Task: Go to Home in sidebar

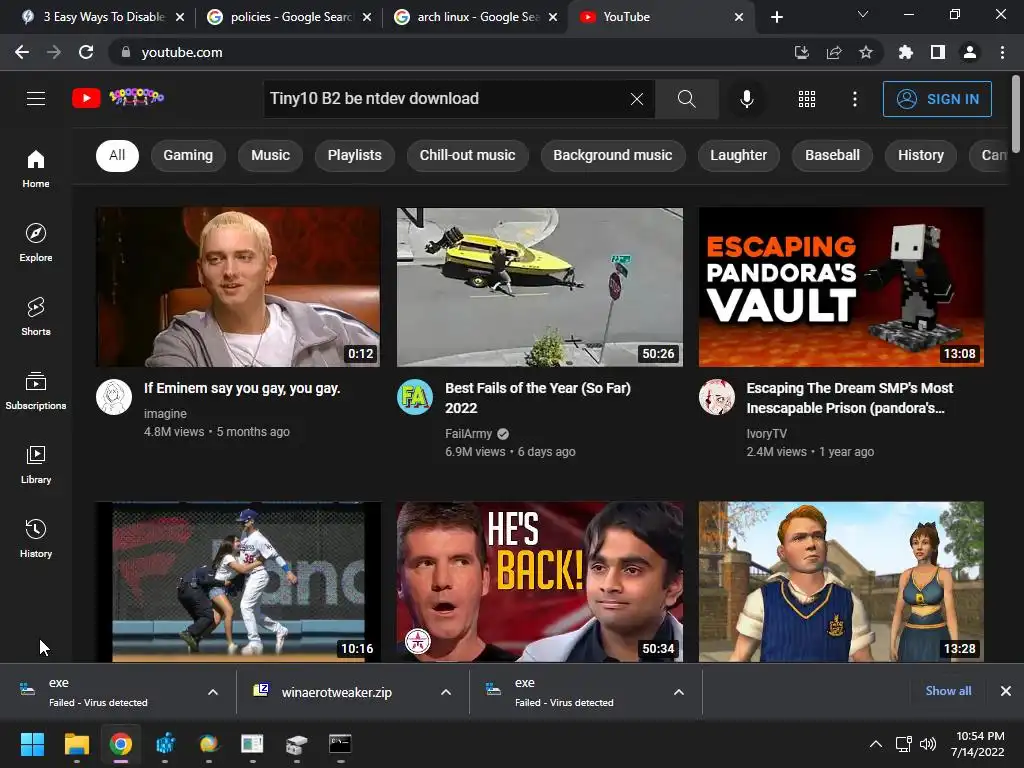Action: coord(36,168)
